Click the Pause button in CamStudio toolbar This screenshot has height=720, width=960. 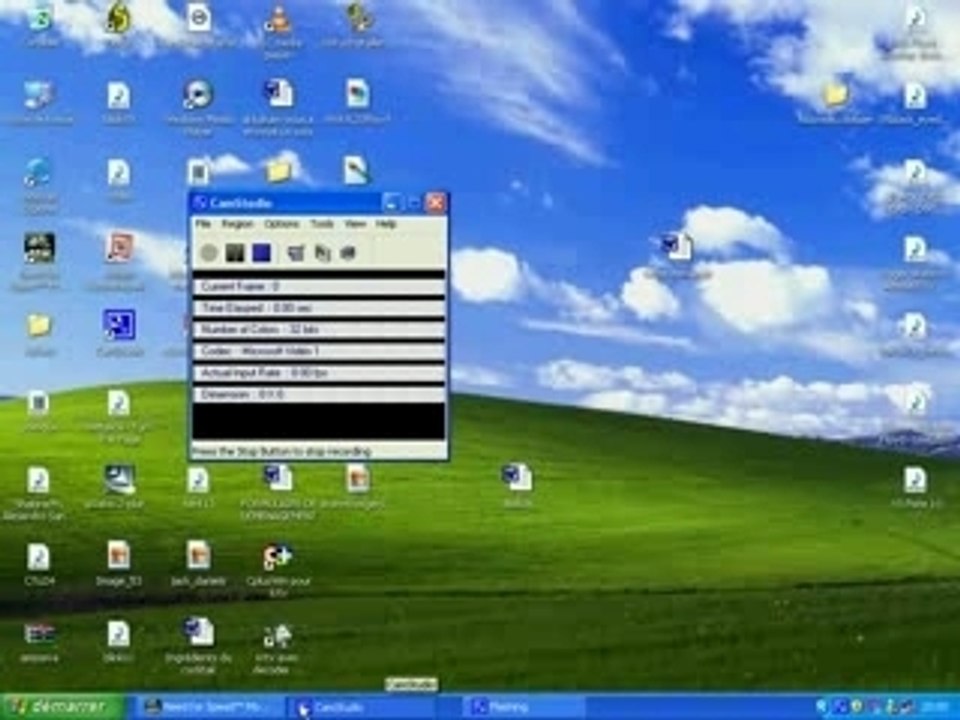pyautogui.click(x=235, y=252)
